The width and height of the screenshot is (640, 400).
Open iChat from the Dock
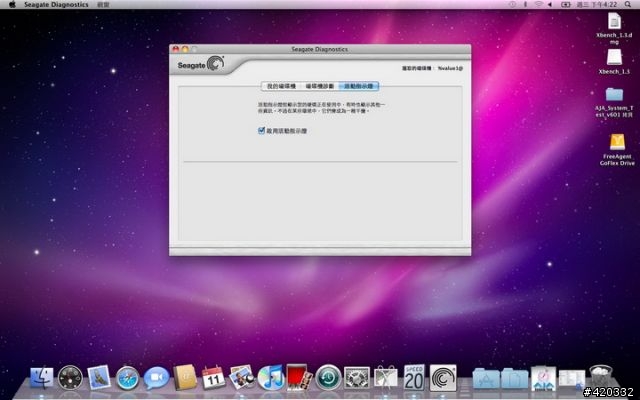tap(156, 378)
